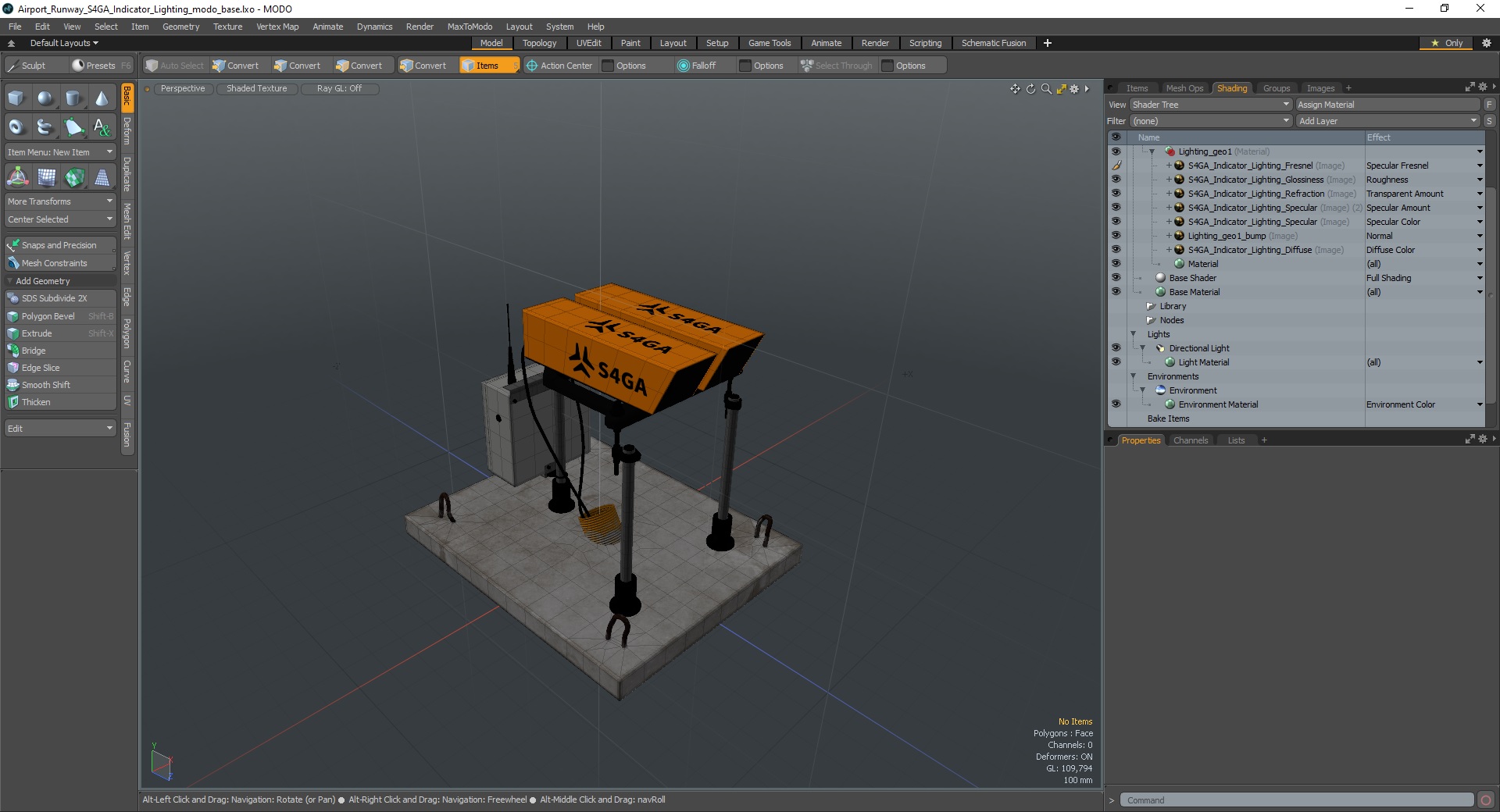Open Snaps and Precision tool
This screenshot has height=812, width=1500.
pos(60,245)
